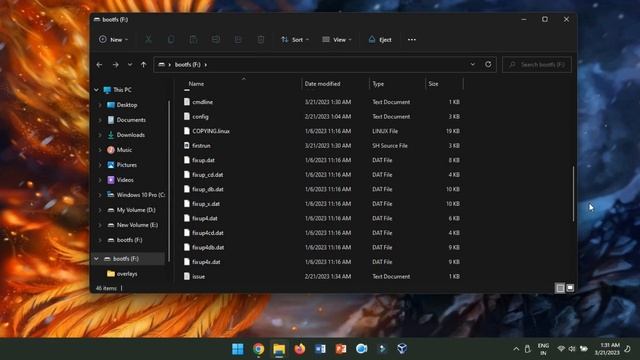
Task: Open PowerPoint from taskbar
Action: click(341, 349)
